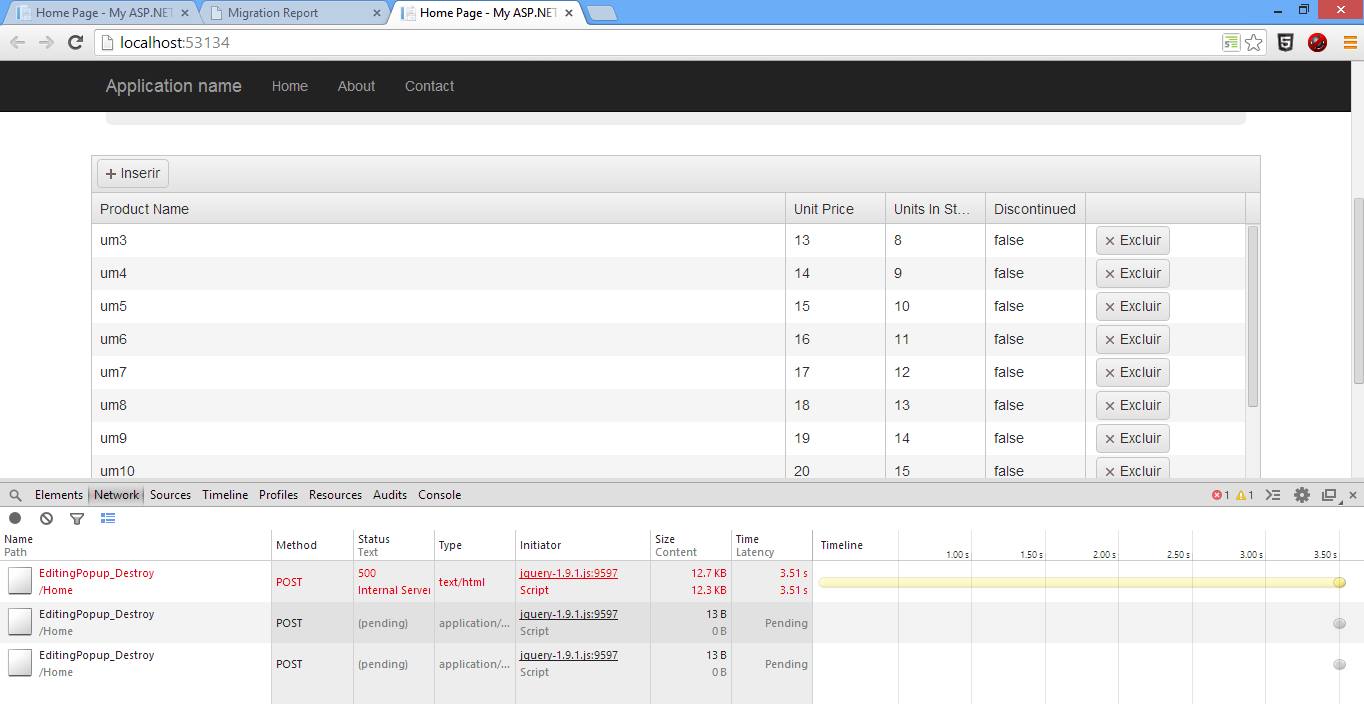Open the Resources panel tab

[x=335, y=495]
